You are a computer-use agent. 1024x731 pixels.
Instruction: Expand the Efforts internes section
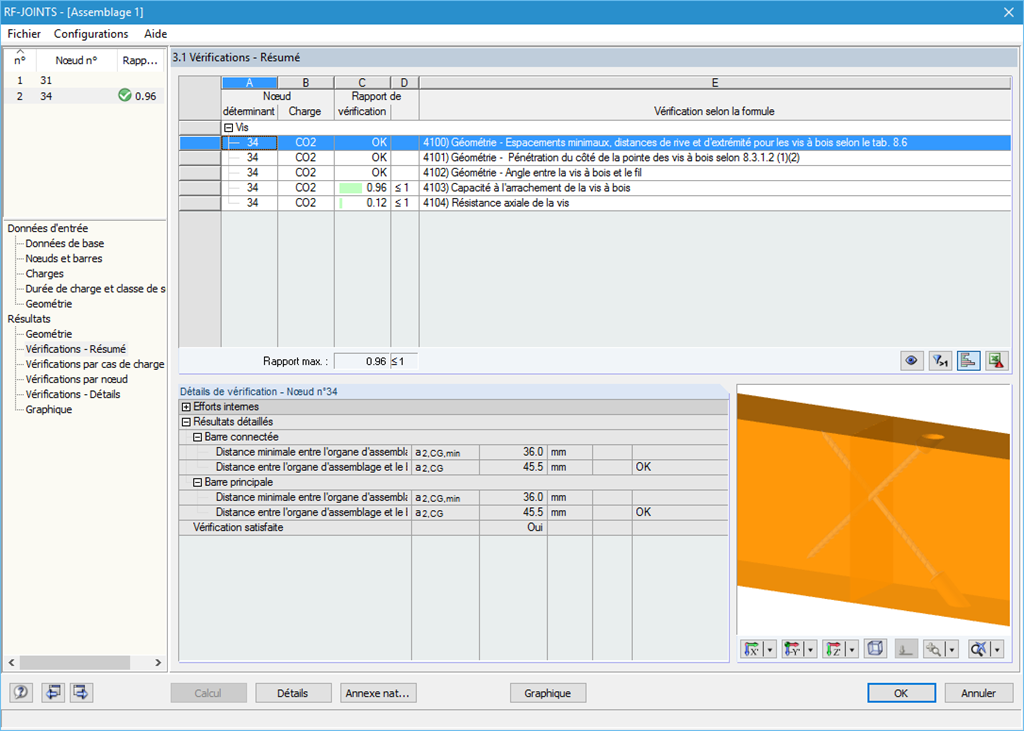pos(186,407)
